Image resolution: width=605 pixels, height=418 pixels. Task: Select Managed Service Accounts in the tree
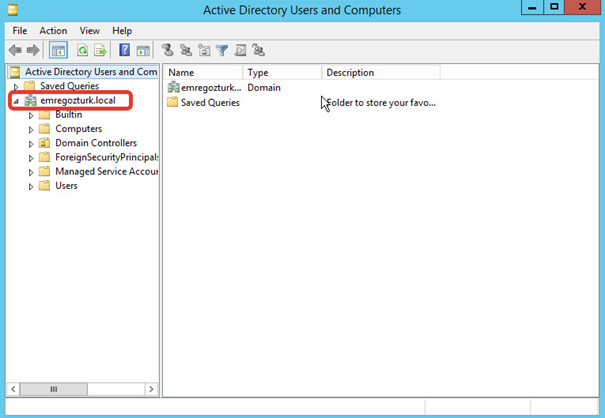106,172
